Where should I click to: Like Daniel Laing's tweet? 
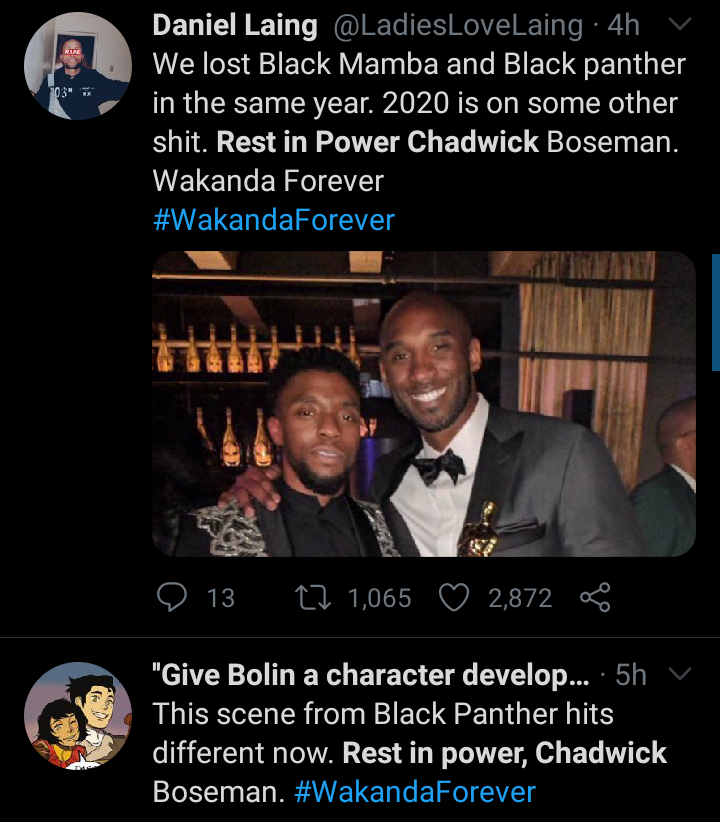pyautogui.click(x=455, y=598)
